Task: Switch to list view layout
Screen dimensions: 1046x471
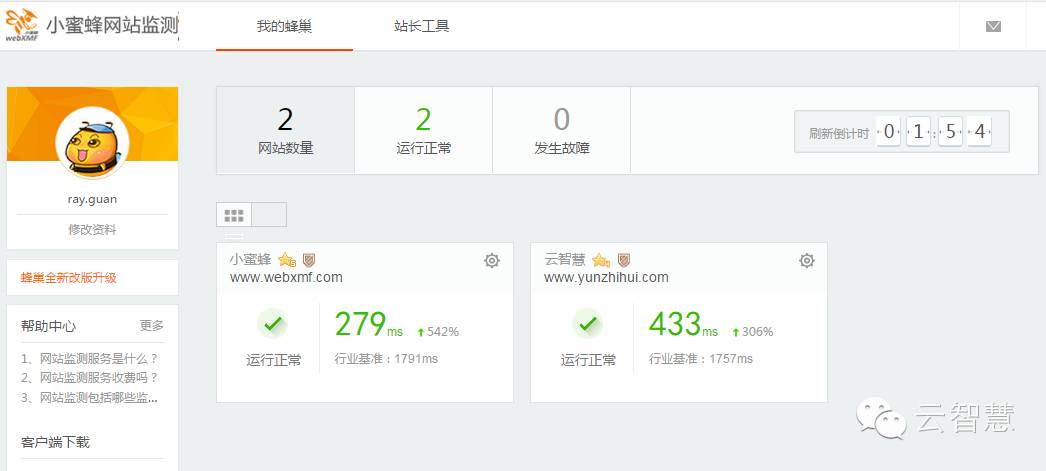Action: tap(269, 215)
